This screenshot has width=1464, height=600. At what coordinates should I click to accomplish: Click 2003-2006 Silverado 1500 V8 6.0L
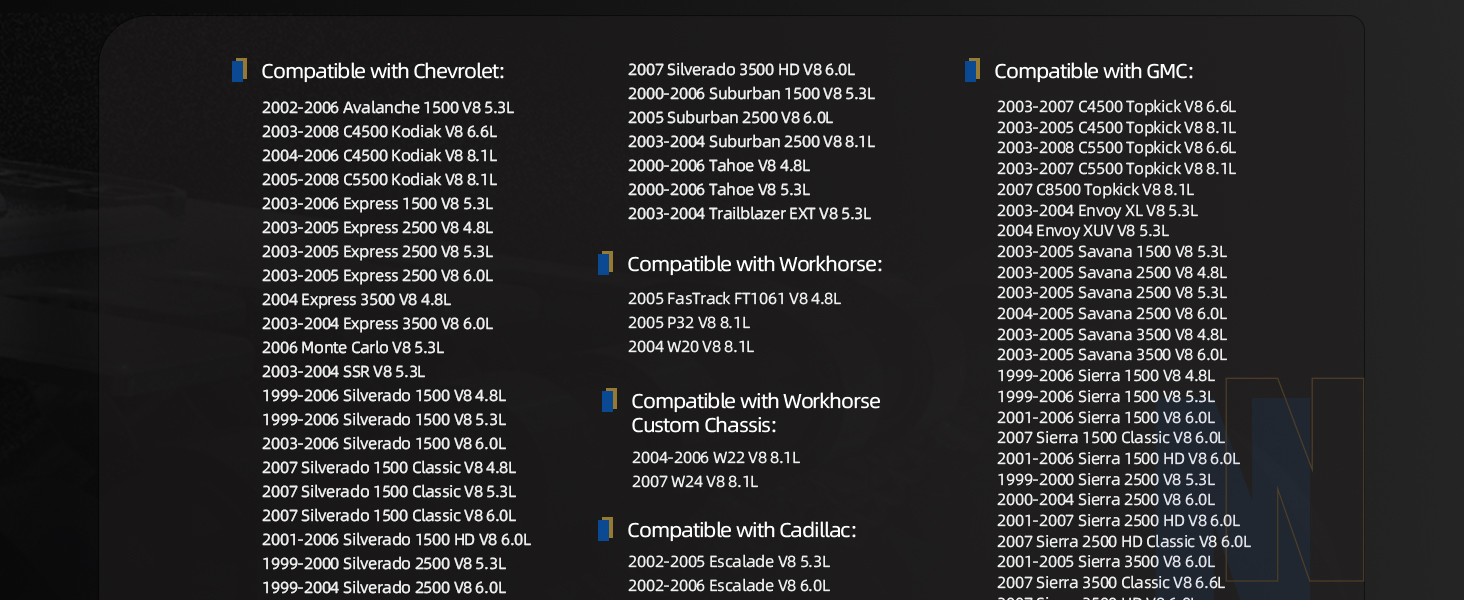tap(384, 443)
